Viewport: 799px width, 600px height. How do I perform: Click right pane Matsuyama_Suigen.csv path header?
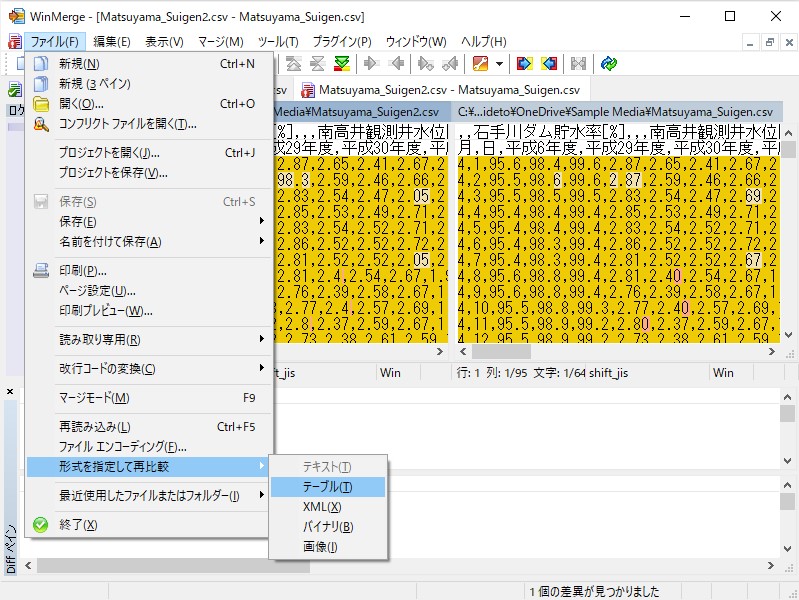(619, 112)
